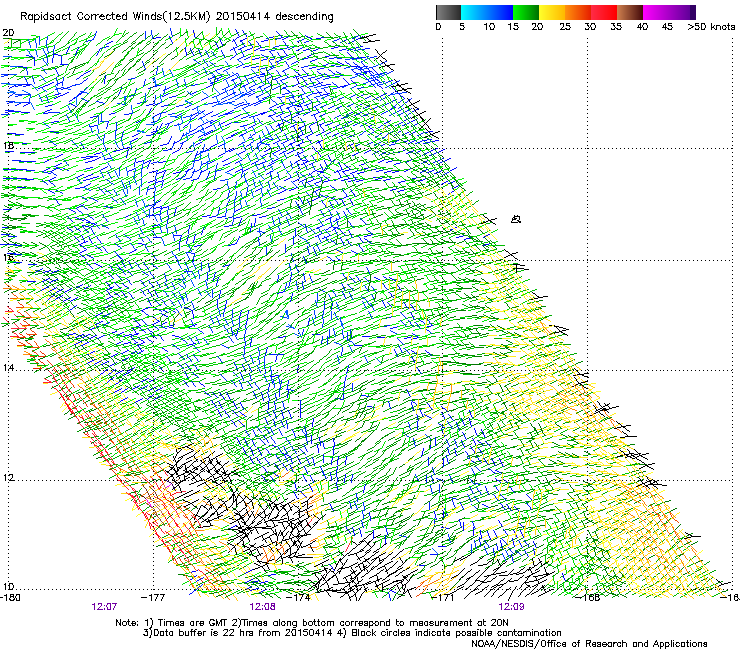740x650 pixels.
Task: Click the purple time label '12:07'
Action: tap(104, 607)
